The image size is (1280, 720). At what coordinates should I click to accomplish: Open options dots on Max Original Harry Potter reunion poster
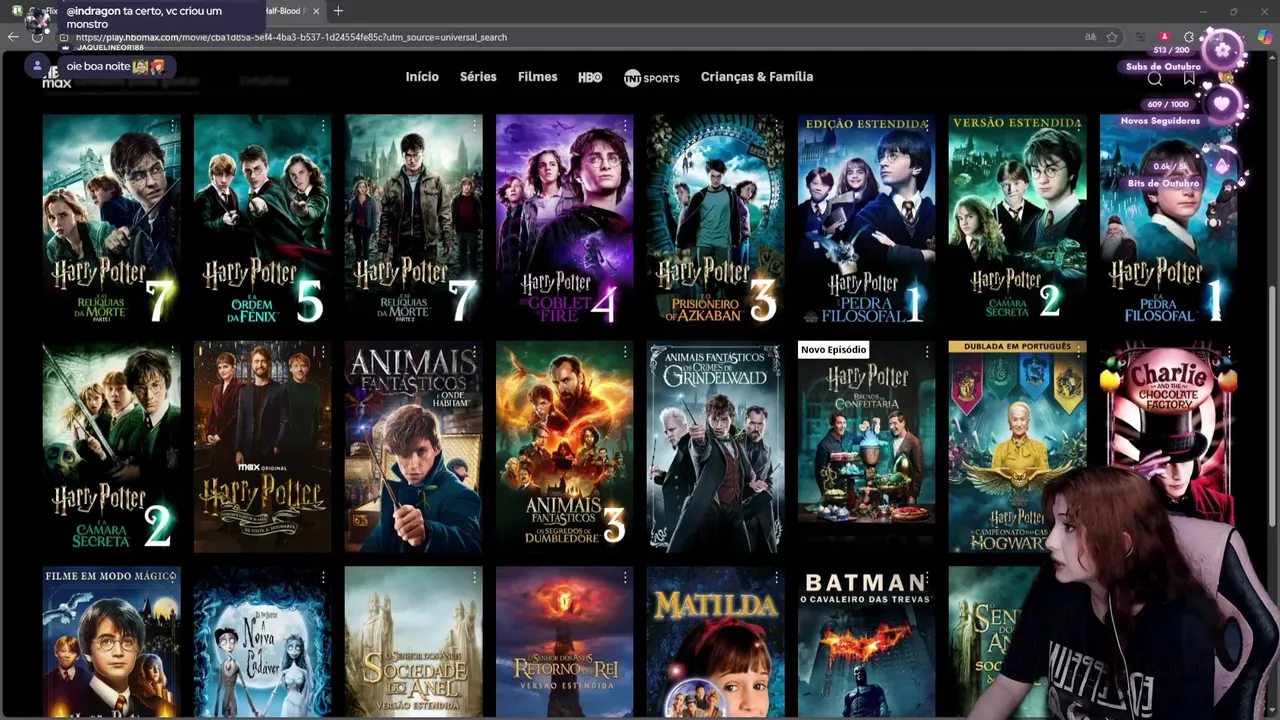[323, 352]
